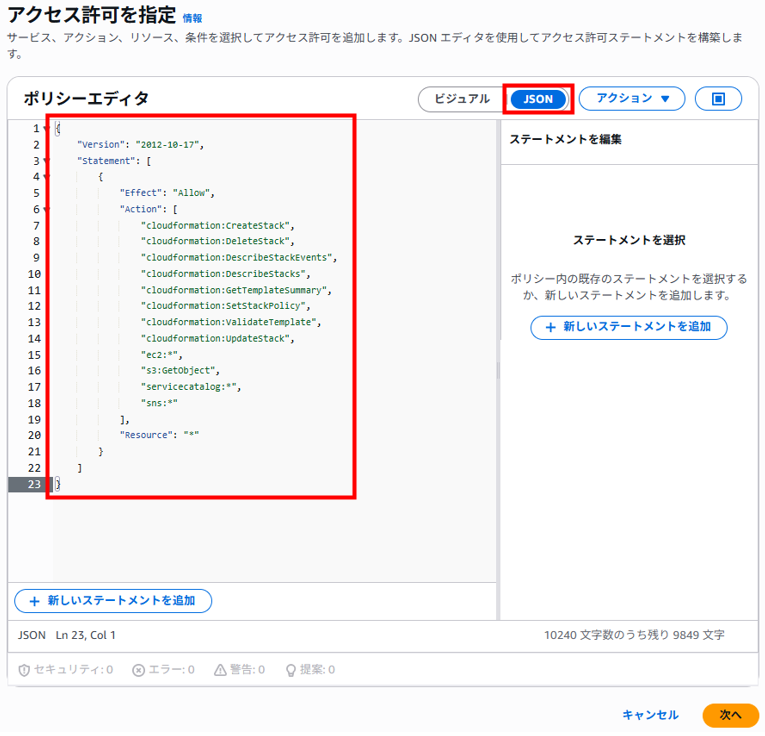Click the "Resource": "*" line
Viewport: 765px width, 736px height.
click(x=159, y=436)
